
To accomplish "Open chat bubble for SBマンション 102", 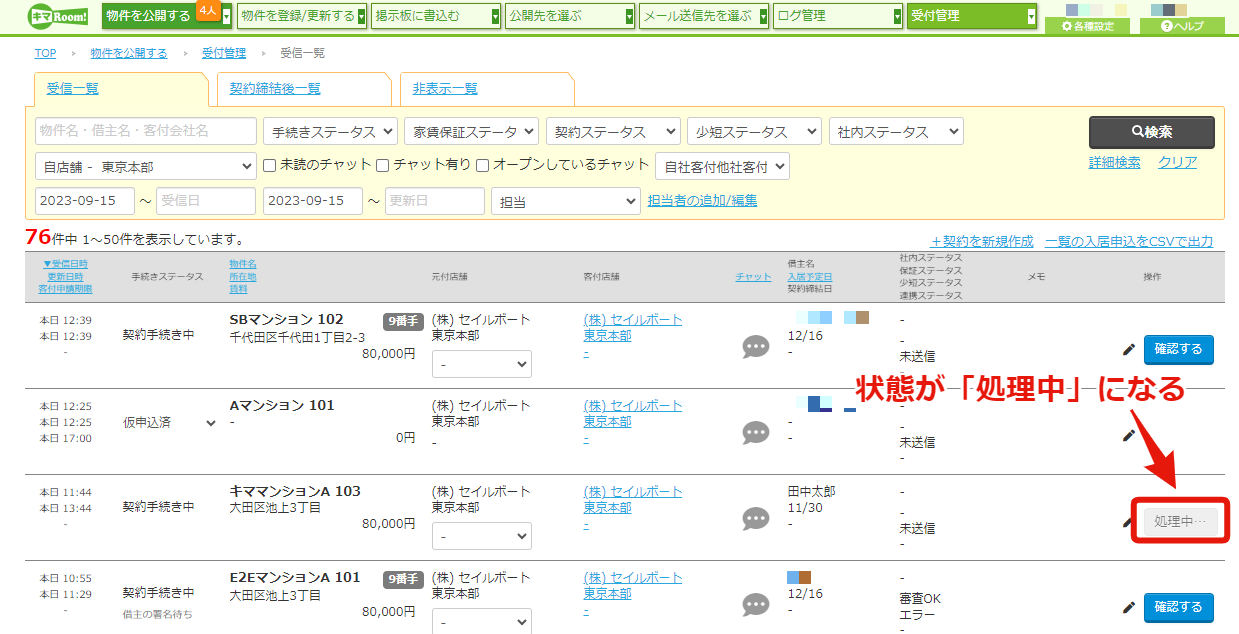I will click(756, 346).
